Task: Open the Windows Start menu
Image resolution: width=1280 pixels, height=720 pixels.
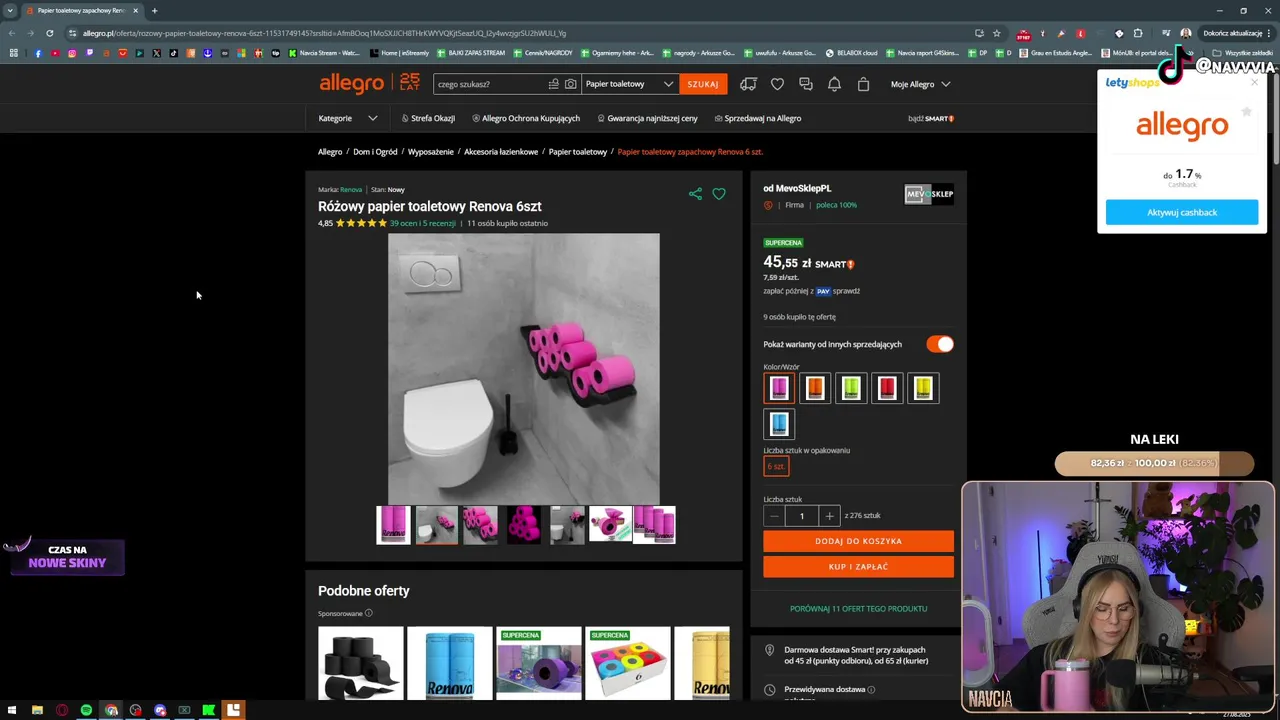Action: pyautogui.click(x=12, y=710)
